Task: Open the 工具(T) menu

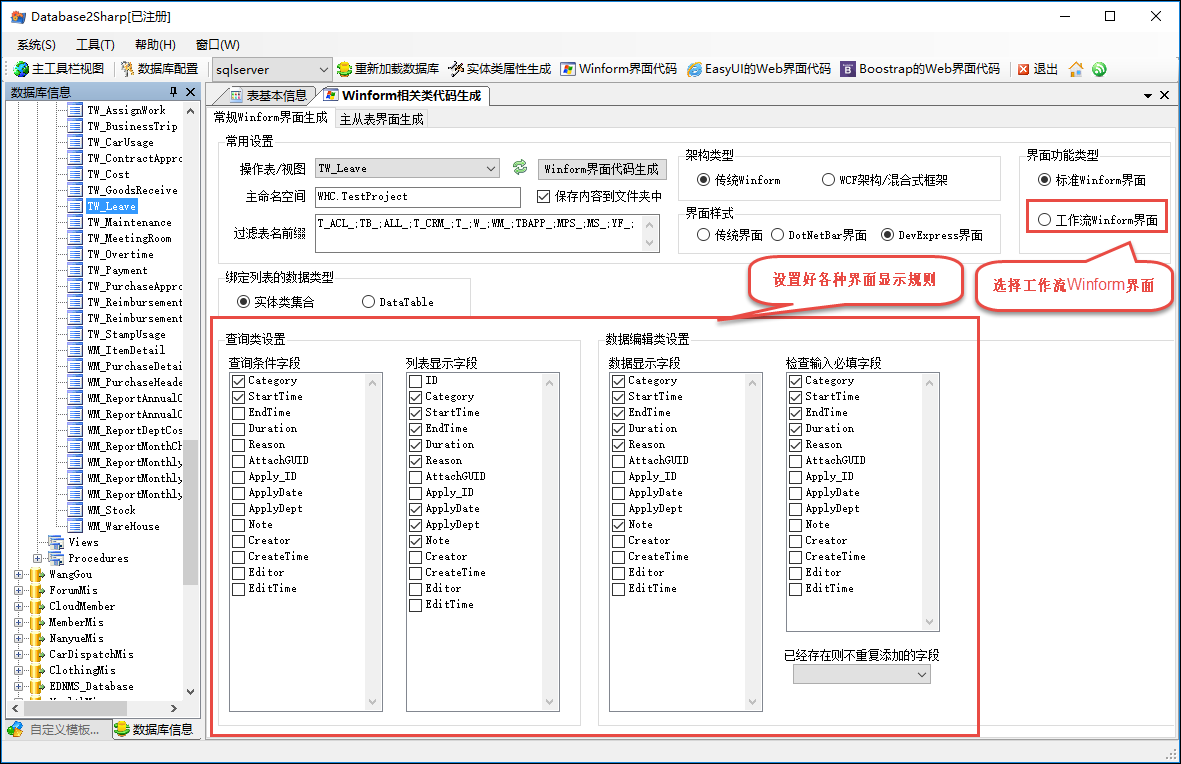Action: pyautogui.click(x=95, y=45)
